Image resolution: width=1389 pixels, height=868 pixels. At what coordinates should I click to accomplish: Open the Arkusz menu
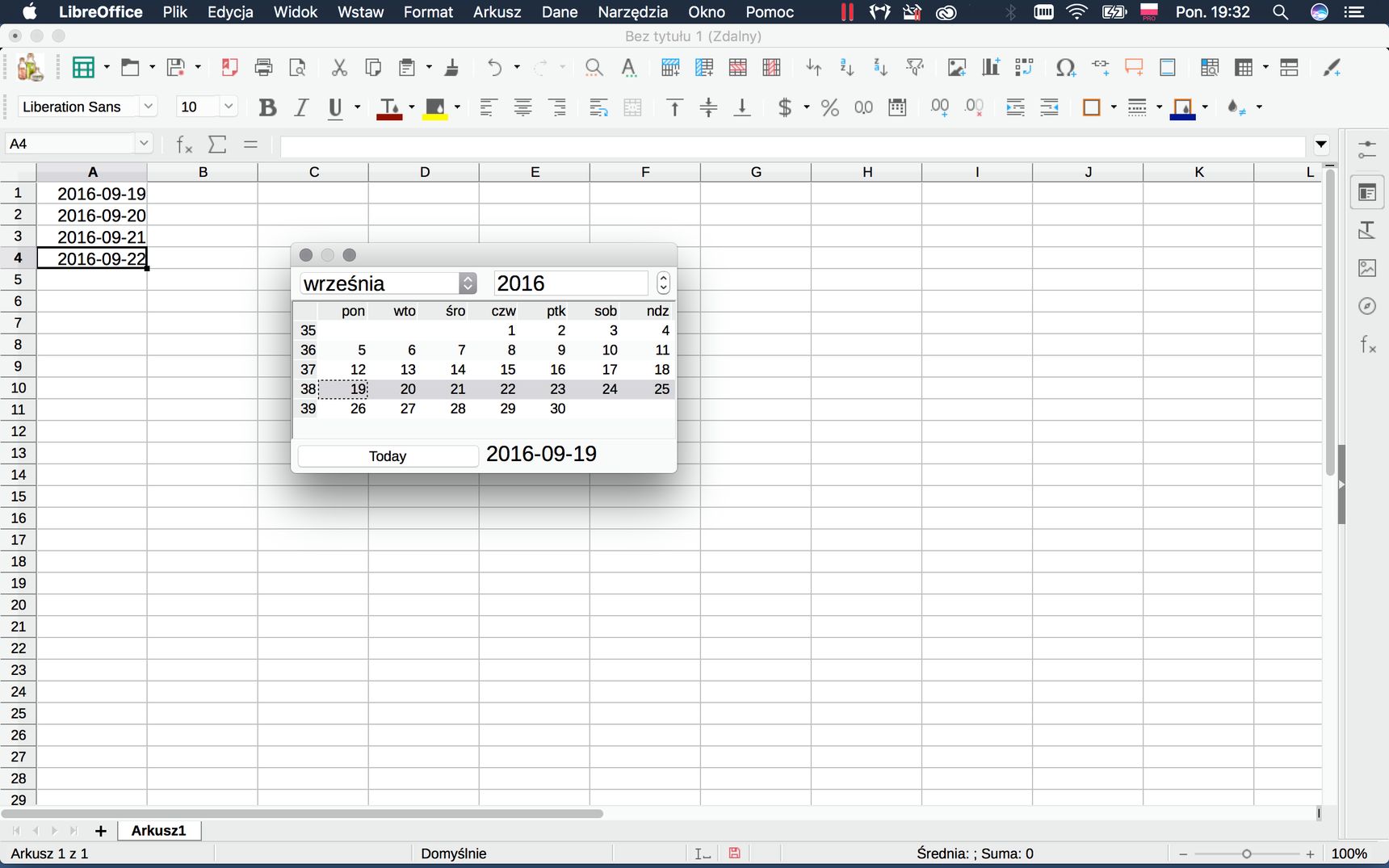point(497,12)
